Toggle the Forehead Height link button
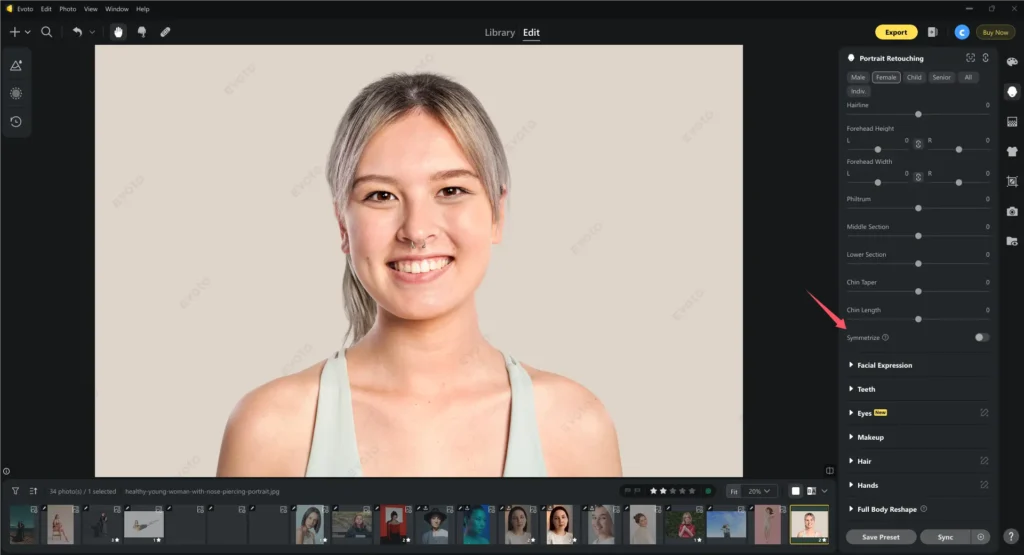Screen dimensions: 1024x555 pos(918,144)
